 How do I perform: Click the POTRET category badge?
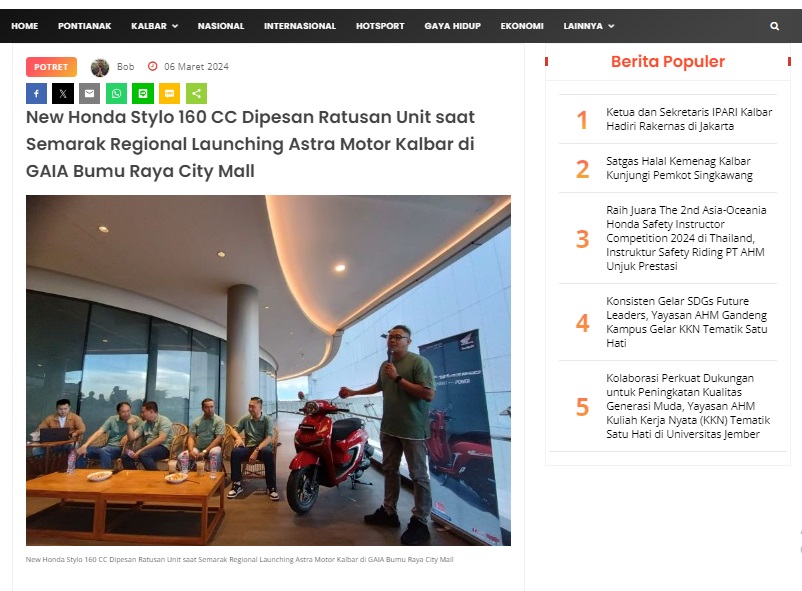tap(51, 67)
